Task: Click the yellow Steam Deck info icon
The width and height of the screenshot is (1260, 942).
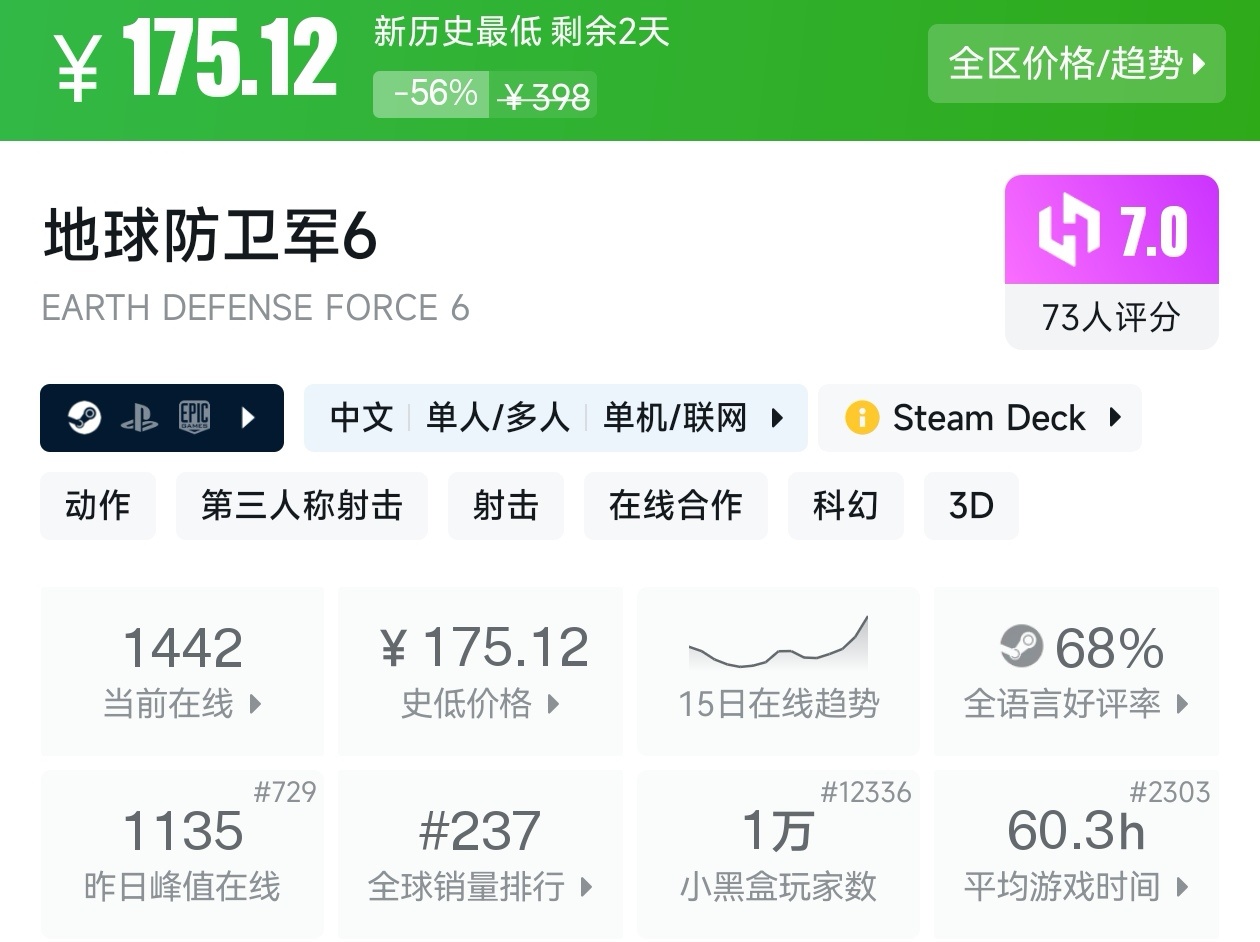Action: (861, 417)
